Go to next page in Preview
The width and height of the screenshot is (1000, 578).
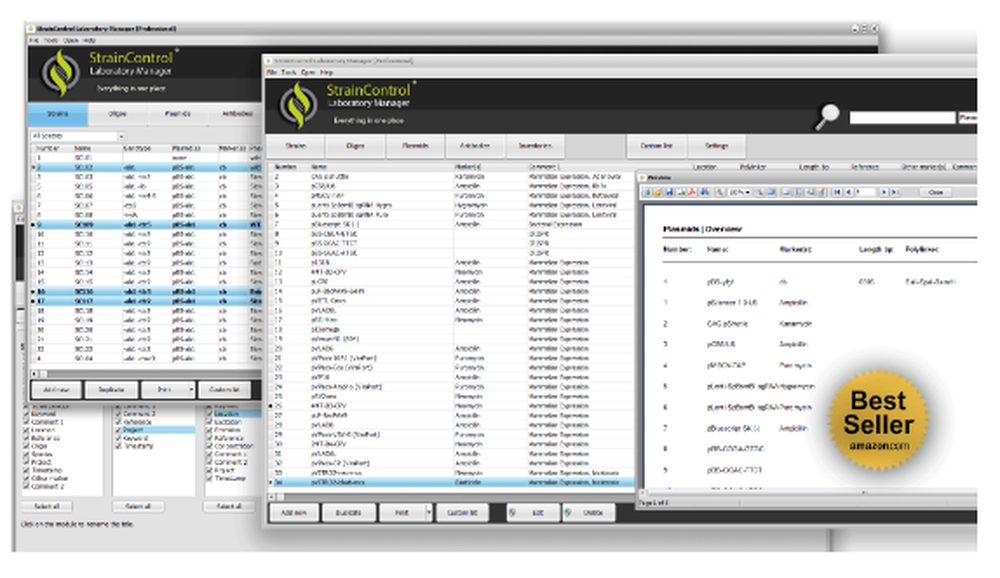click(x=883, y=192)
